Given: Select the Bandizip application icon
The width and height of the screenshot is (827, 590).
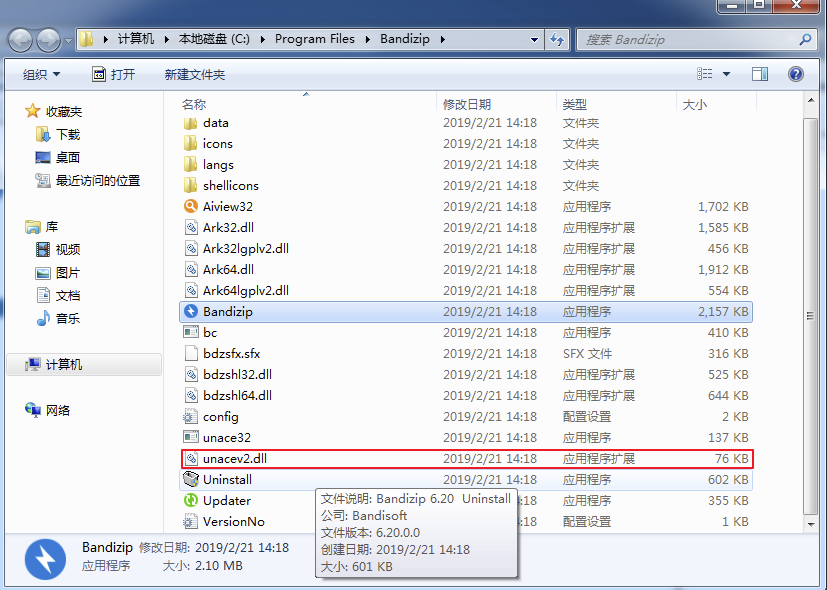Looking at the screenshot, I should coord(190,312).
